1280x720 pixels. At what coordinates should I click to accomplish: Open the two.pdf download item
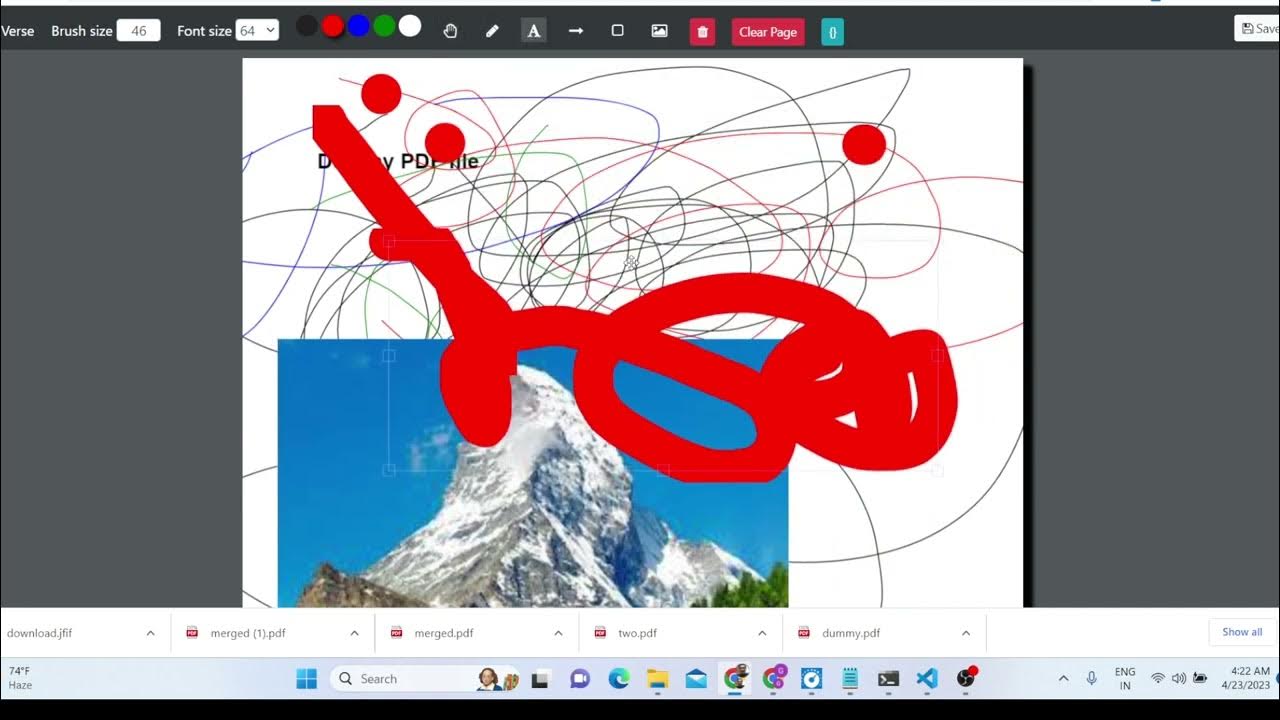[637, 633]
